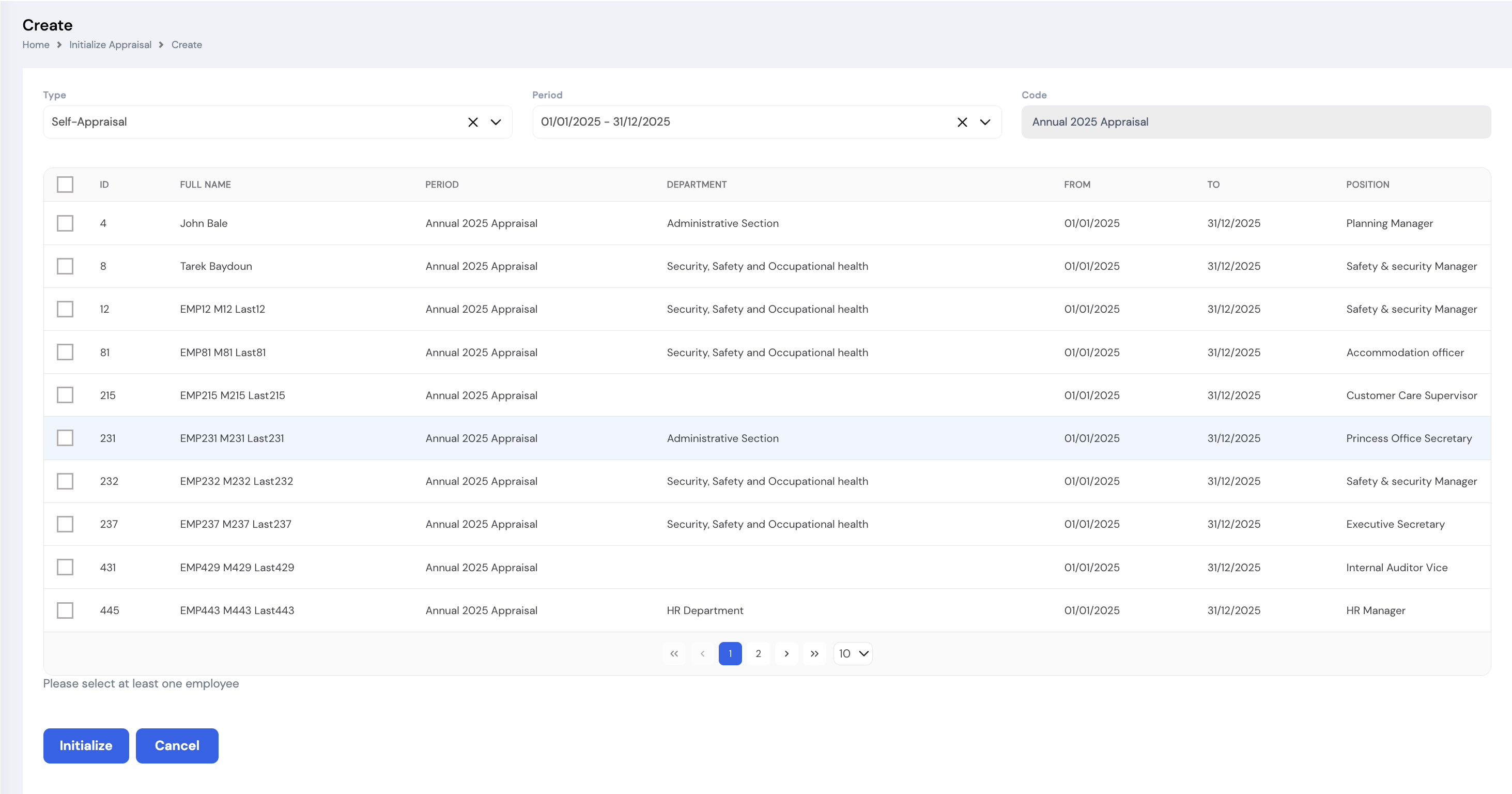Click the DEPARTMENT column header
1512x794 pixels.
(x=697, y=185)
